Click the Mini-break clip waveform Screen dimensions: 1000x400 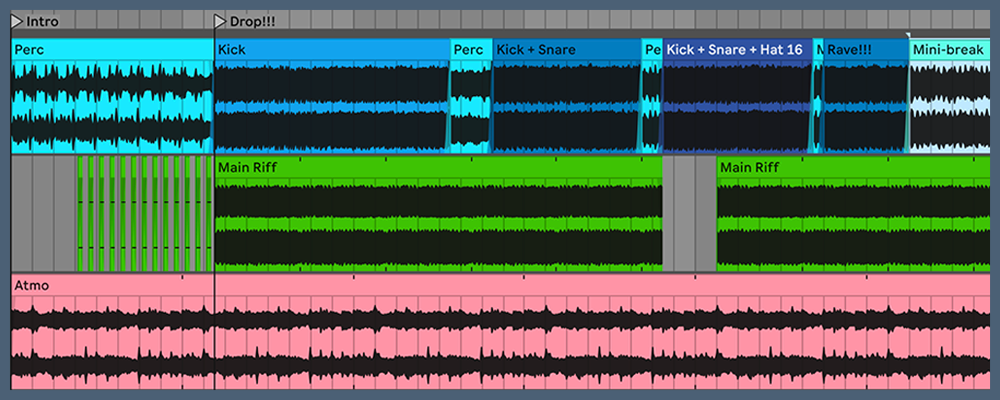pos(950,107)
